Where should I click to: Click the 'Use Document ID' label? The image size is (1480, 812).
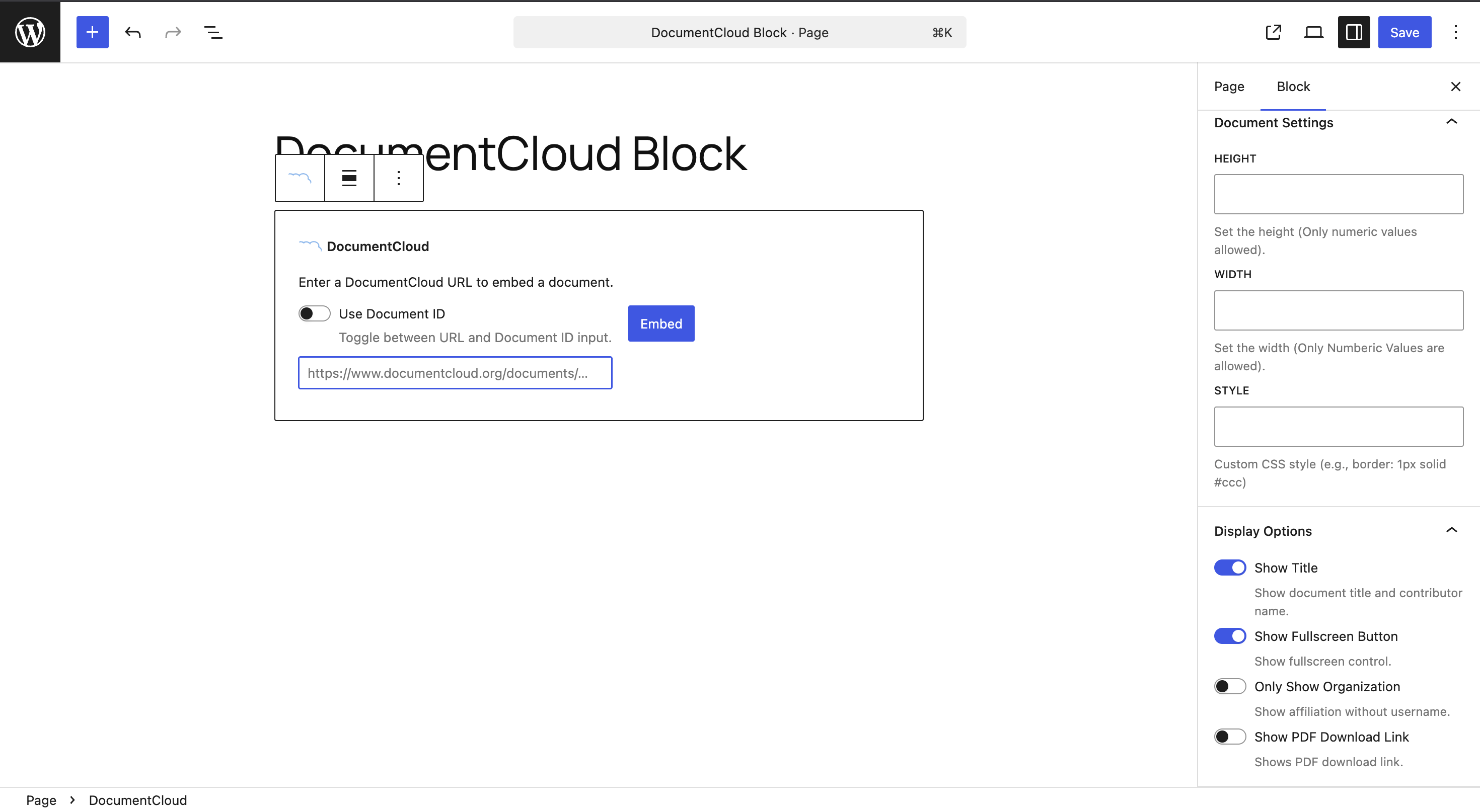click(x=392, y=313)
